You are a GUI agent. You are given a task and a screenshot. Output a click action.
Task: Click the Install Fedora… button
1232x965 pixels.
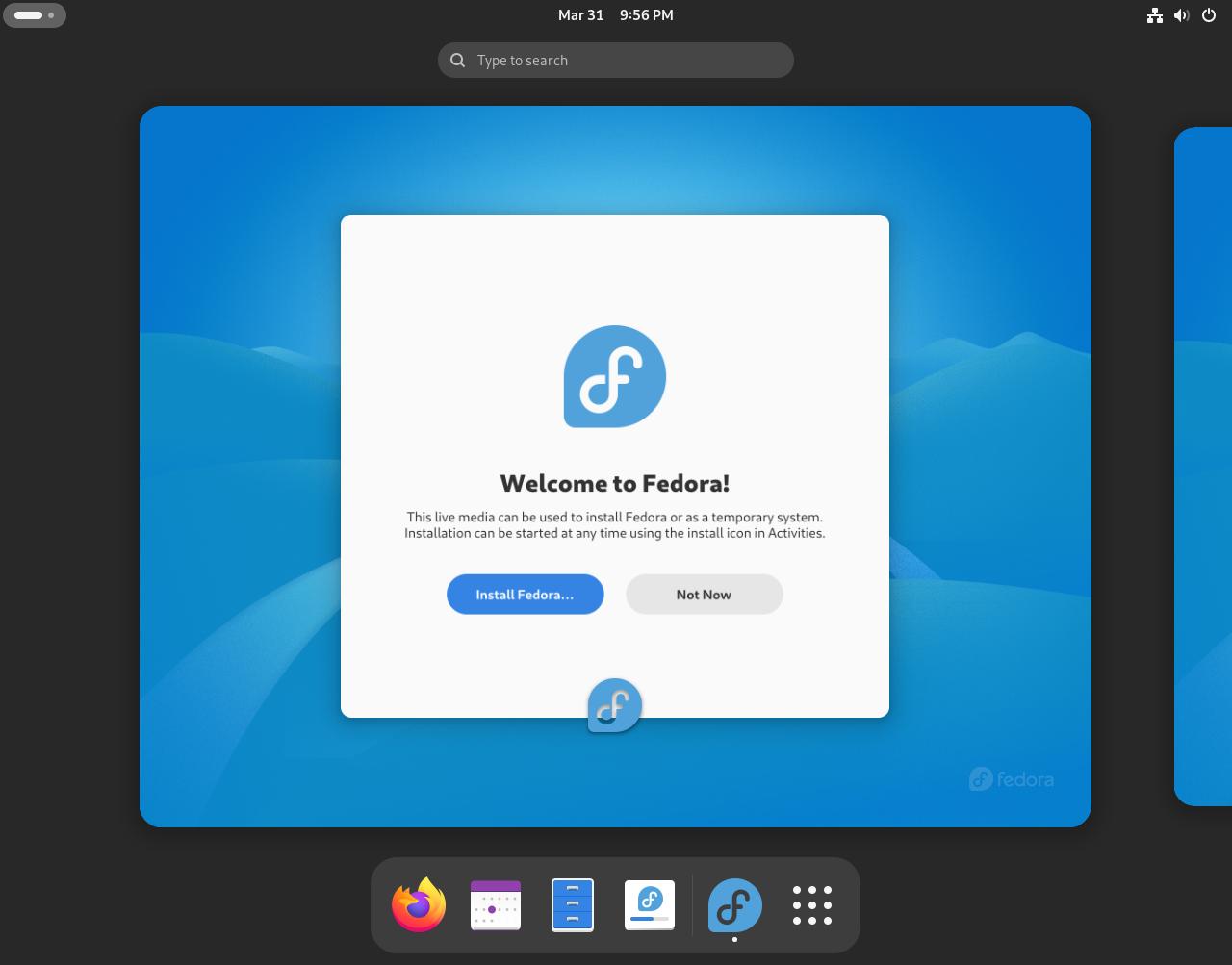(526, 595)
